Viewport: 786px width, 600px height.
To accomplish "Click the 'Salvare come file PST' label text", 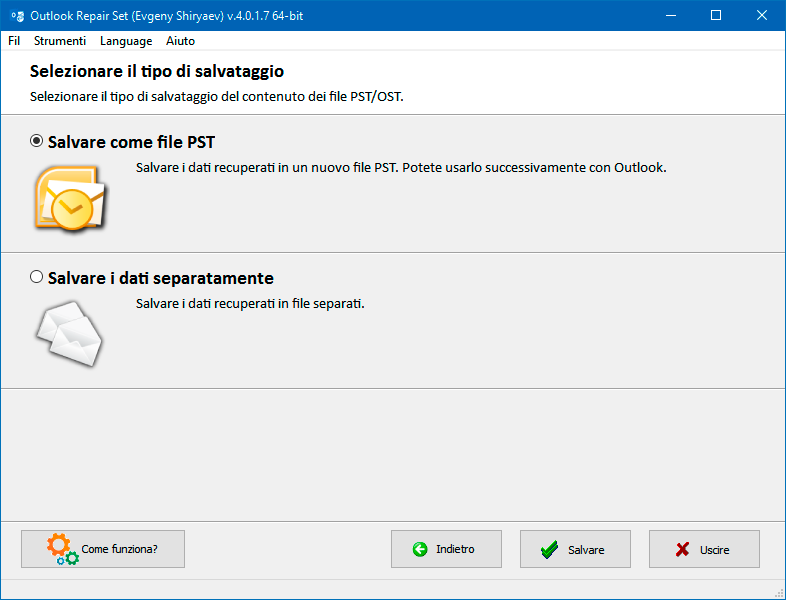I will 131,142.
